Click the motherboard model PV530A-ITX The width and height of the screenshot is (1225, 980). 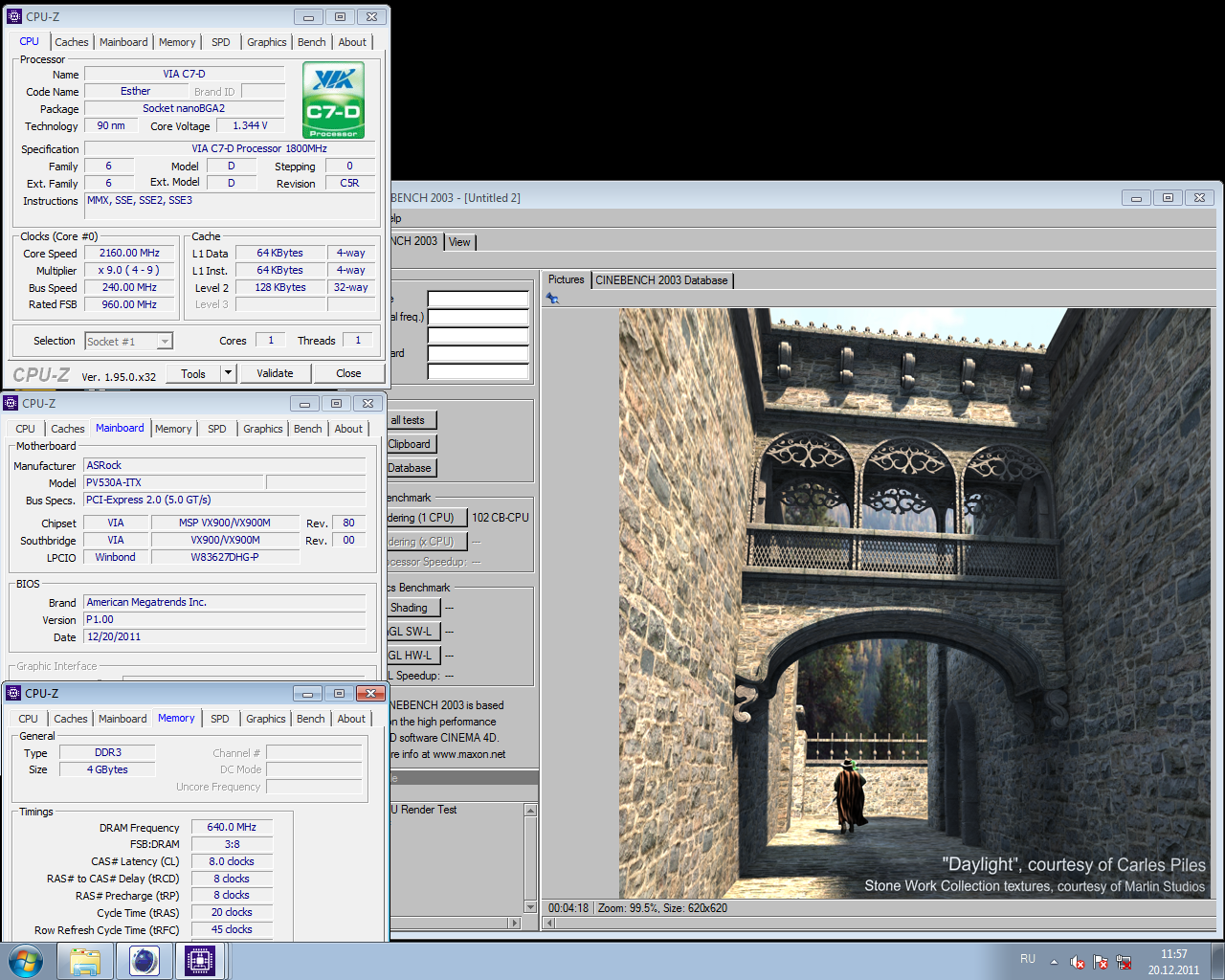tap(173, 483)
